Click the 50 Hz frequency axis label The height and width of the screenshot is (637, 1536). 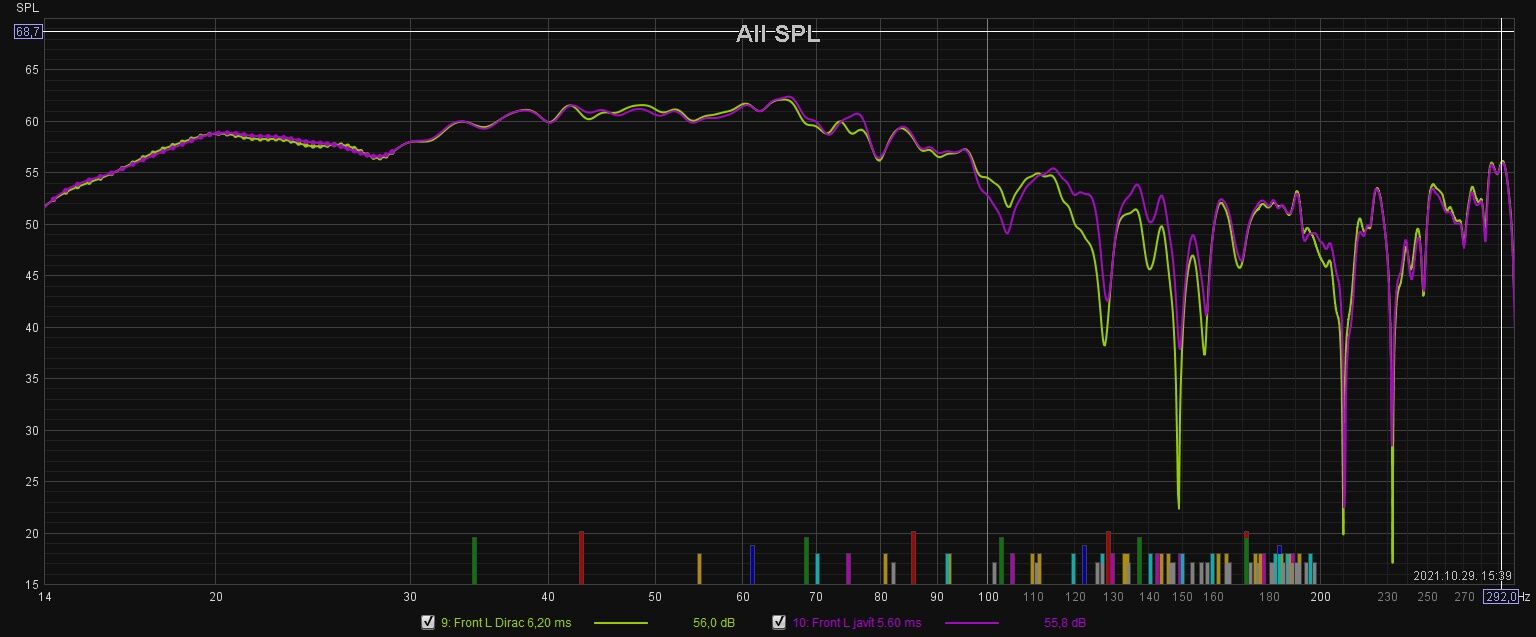coord(655,597)
